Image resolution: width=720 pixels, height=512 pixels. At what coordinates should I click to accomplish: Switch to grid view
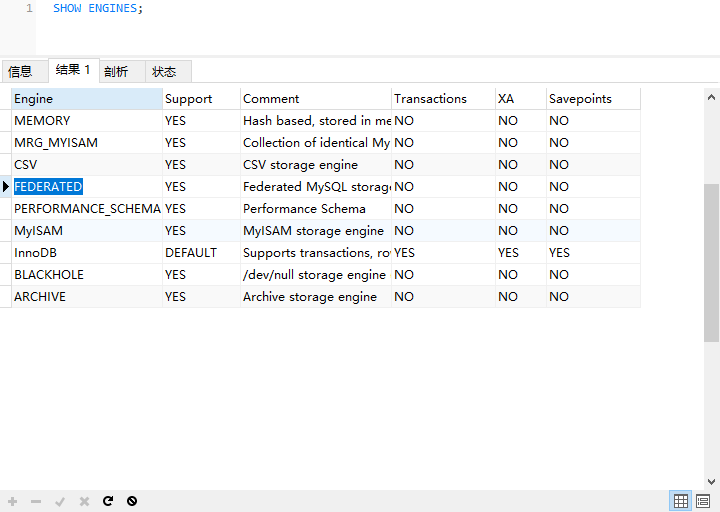tap(681, 501)
